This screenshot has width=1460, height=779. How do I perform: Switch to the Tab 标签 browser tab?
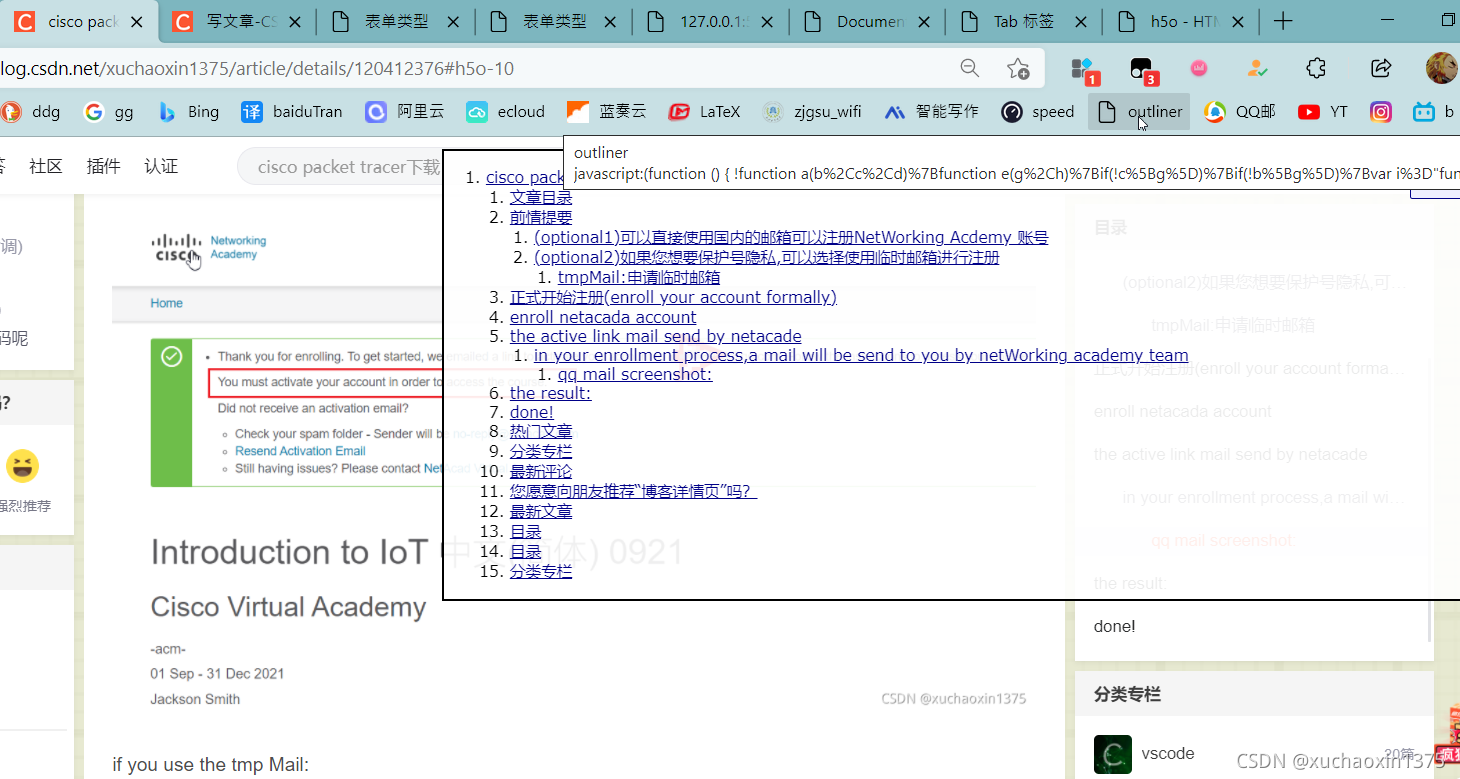1026,21
